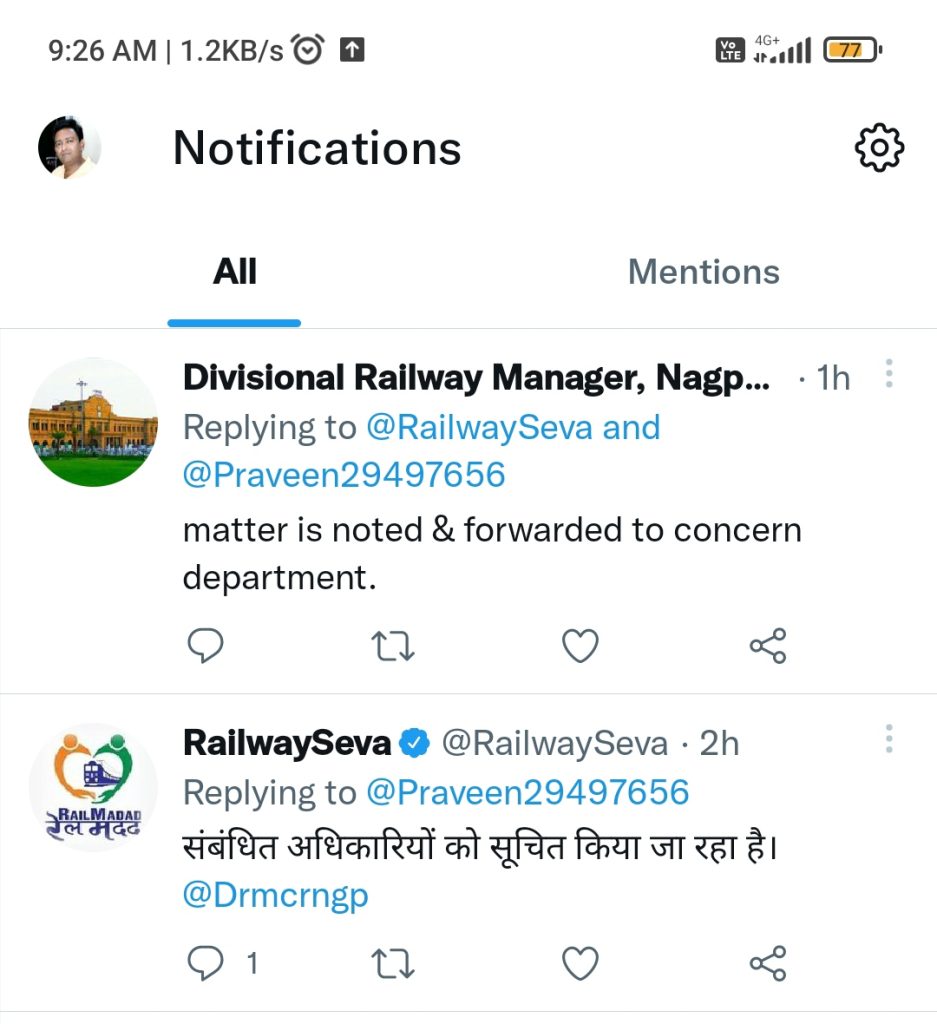Tap the profile avatar beside Notifications
937x1024 pixels.
click(x=70, y=148)
